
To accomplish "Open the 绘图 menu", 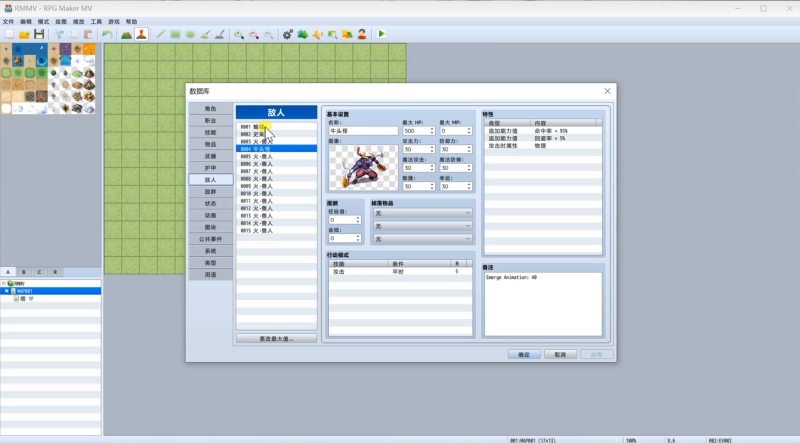I will coord(61,21).
